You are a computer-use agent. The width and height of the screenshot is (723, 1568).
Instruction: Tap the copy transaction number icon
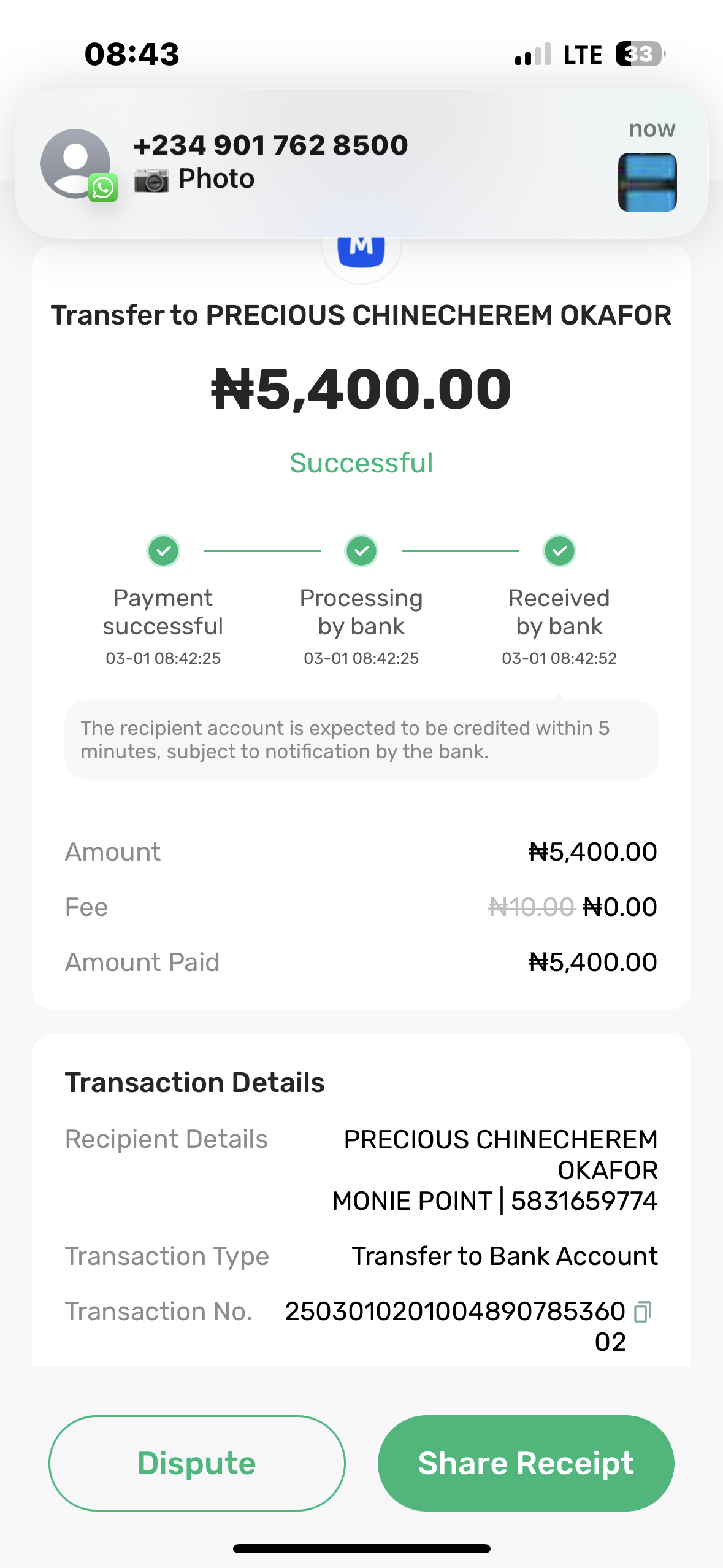(642, 1312)
